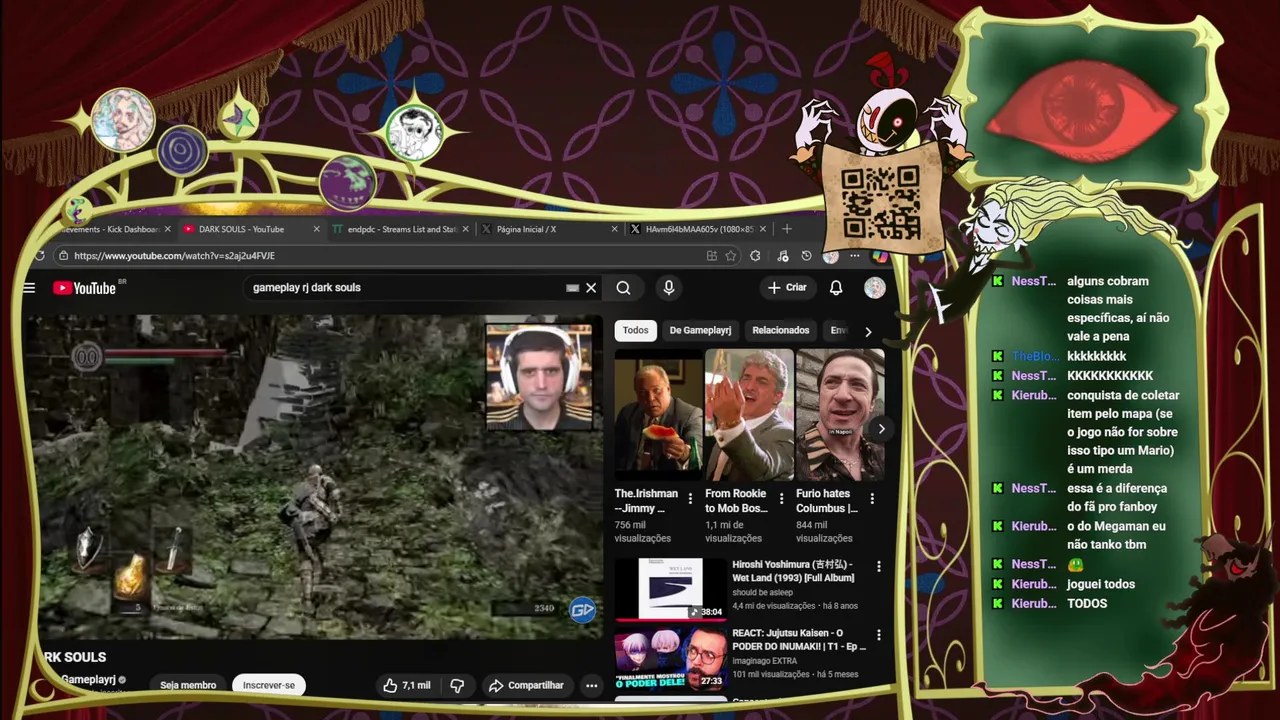Switch to endpdc Streams List tab
The image size is (1280, 720).
[x=400, y=229]
